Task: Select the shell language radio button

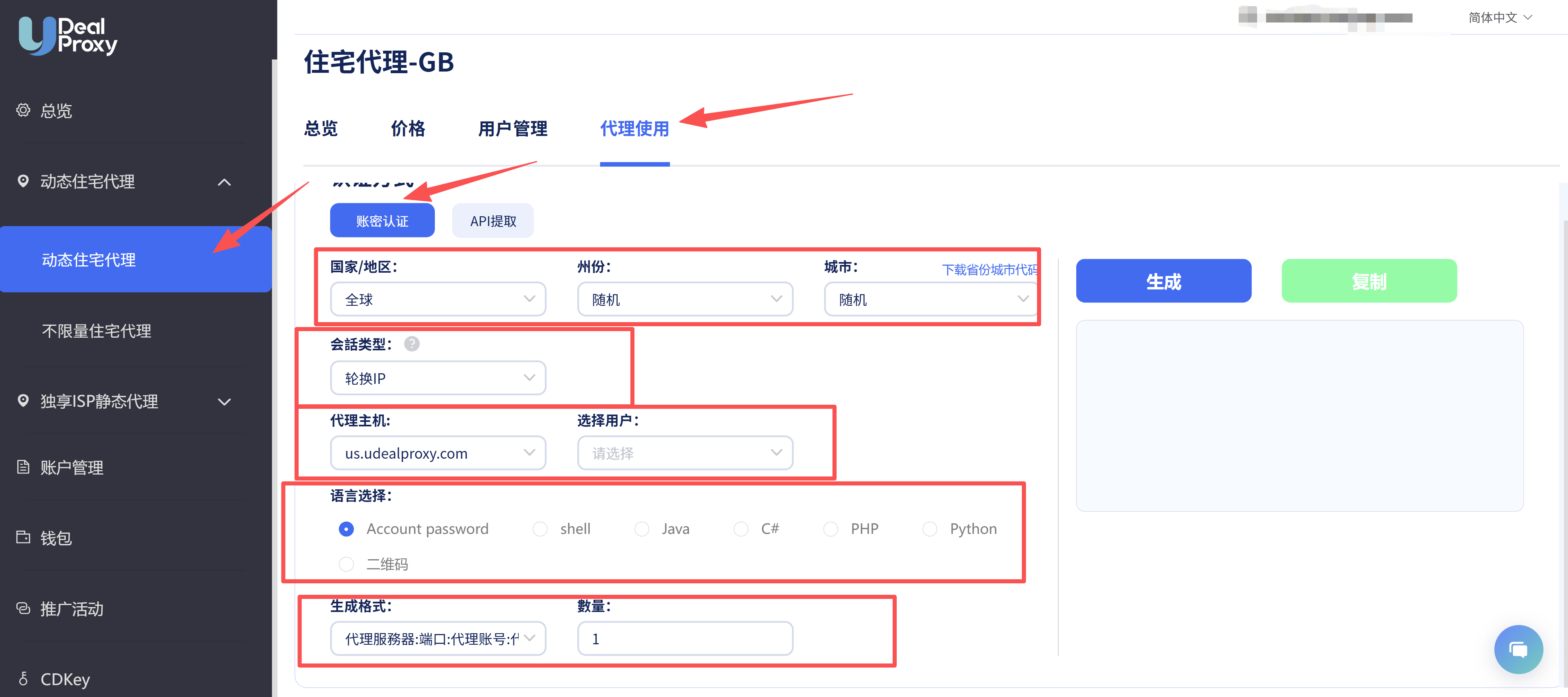Action: [x=540, y=529]
